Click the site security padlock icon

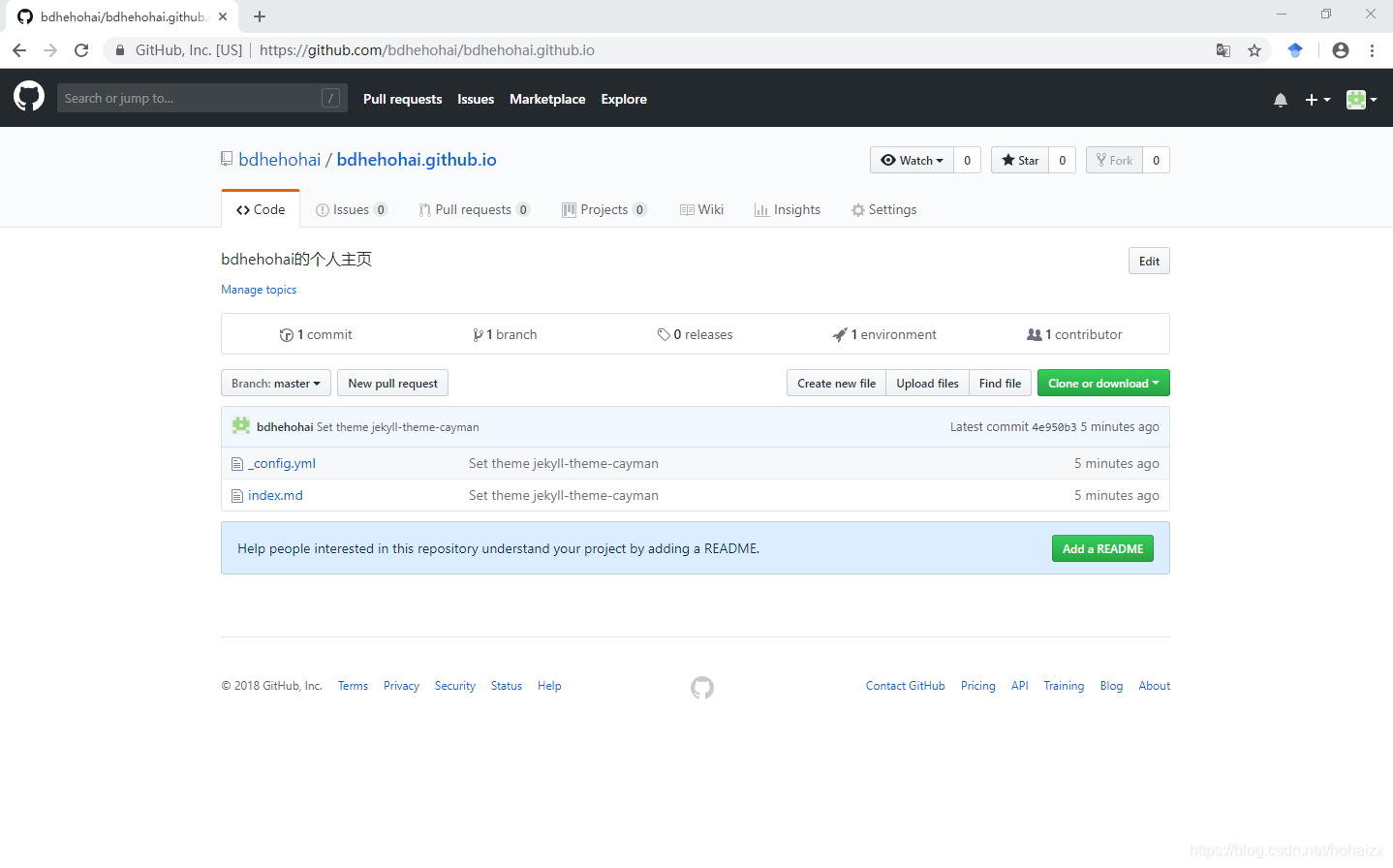coord(120,50)
